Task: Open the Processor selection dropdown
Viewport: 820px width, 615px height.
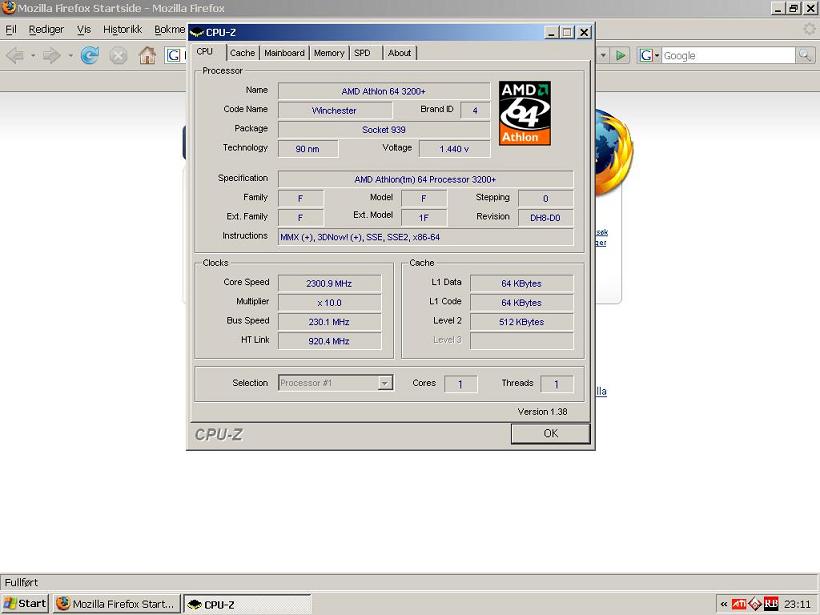Action: click(384, 383)
